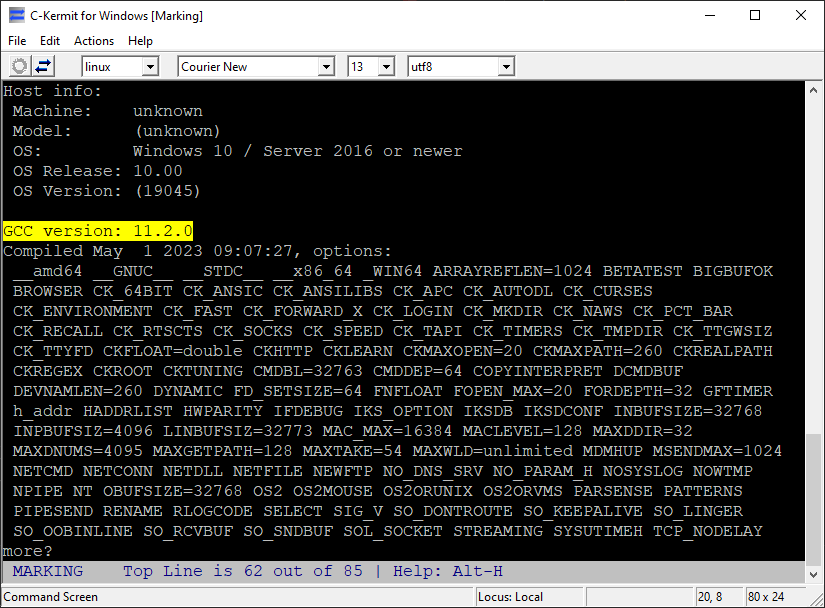Click the 'CK_CURSES' option text
The width and height of the screenshot is (825, 608).
(x=608, y=291)
